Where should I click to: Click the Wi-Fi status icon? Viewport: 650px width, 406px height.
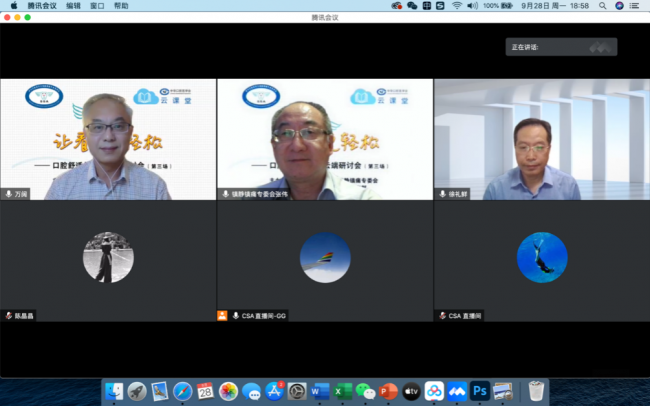tap(457, 5)
